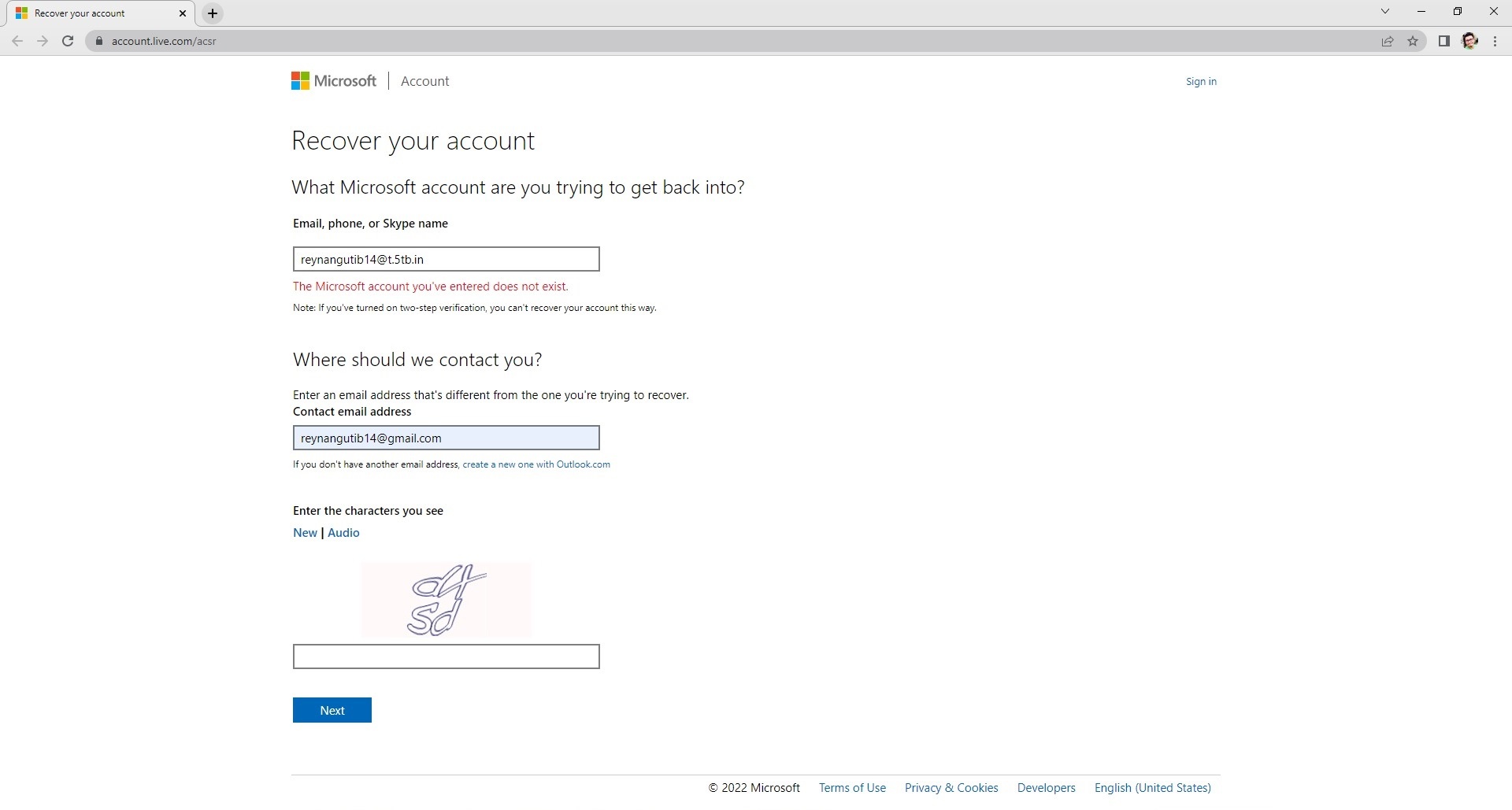Click the '© 2022 Microsoft' footer text
The height and width of the screenshot is (810, 1512).
click(x=754, y=788)
